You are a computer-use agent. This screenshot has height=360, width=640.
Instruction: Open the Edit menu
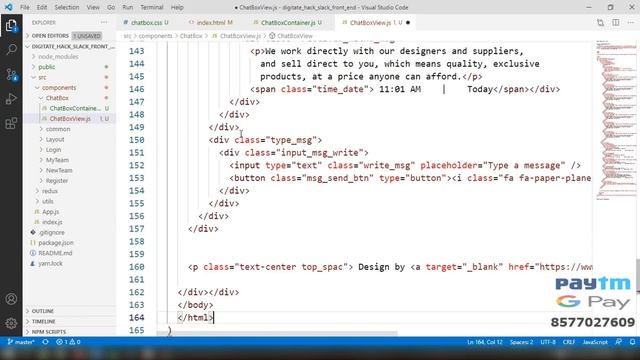(x=42, y=7)
